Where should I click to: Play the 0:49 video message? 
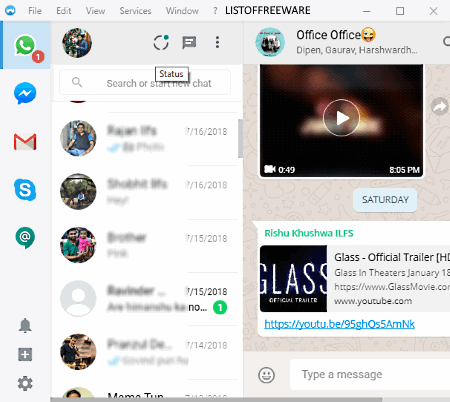[341, 118]
